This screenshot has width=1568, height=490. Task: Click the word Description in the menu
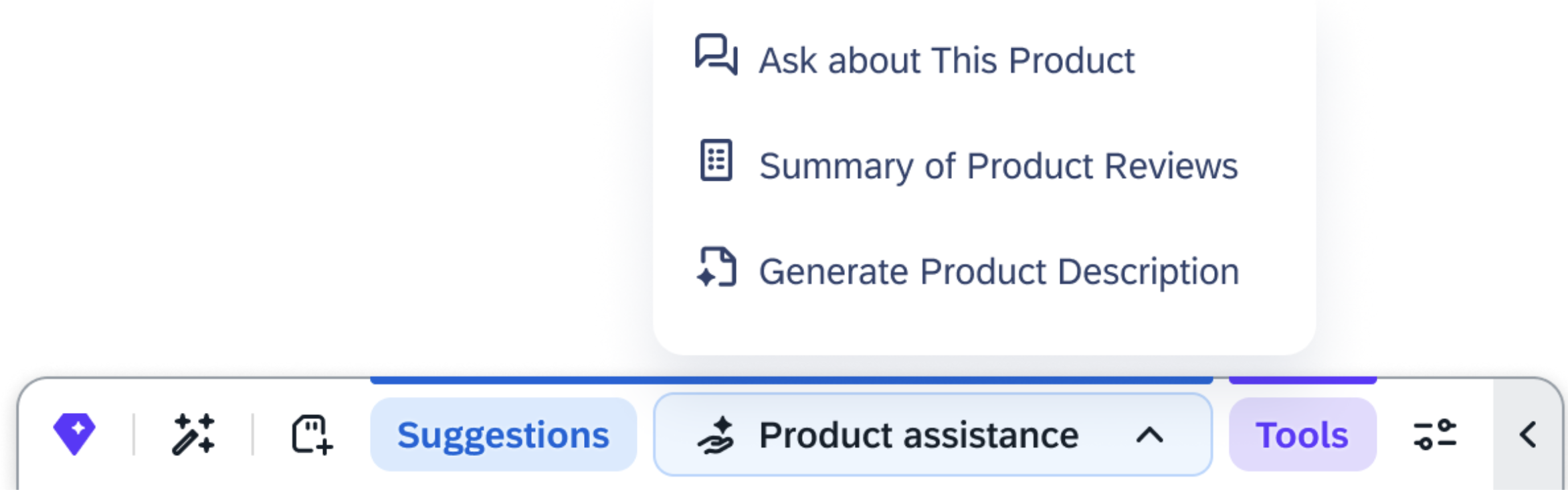point(1148,272)
